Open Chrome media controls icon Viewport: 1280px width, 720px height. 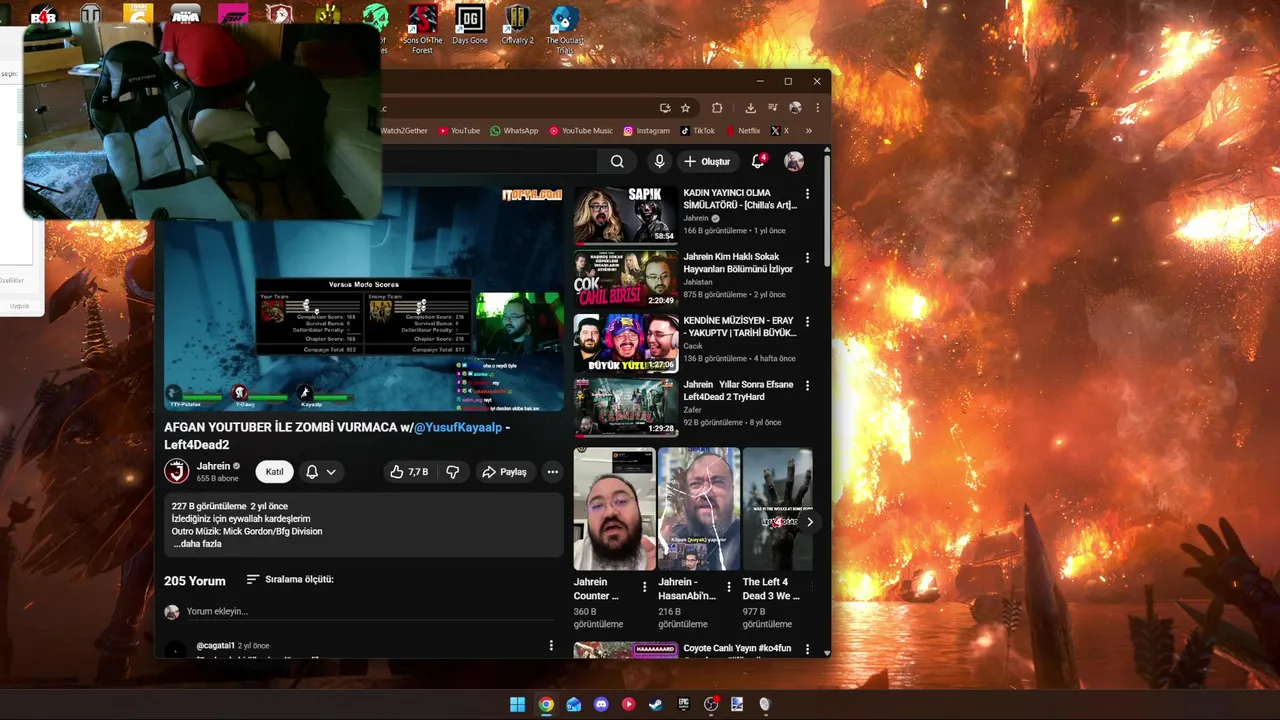[x=773, y=108]
